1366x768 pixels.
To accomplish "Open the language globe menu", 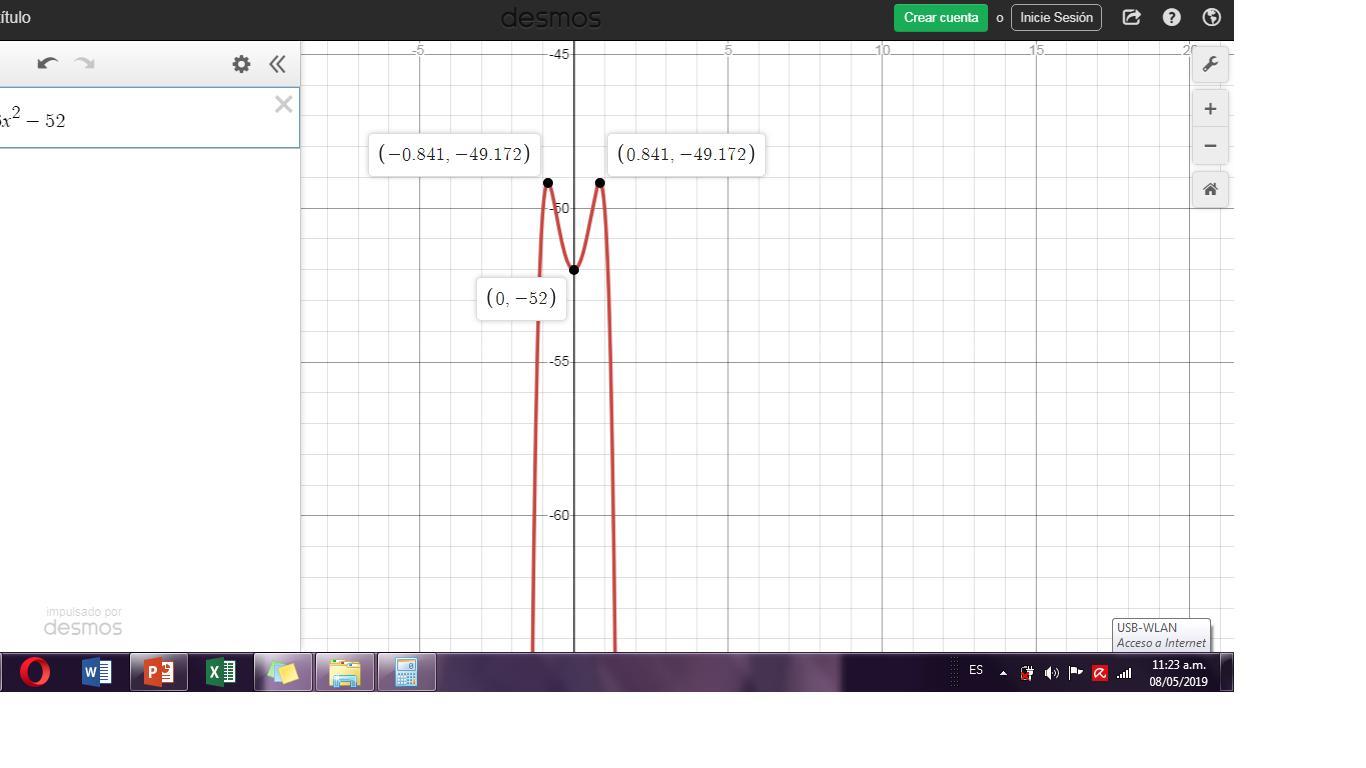I will 1211,17.
